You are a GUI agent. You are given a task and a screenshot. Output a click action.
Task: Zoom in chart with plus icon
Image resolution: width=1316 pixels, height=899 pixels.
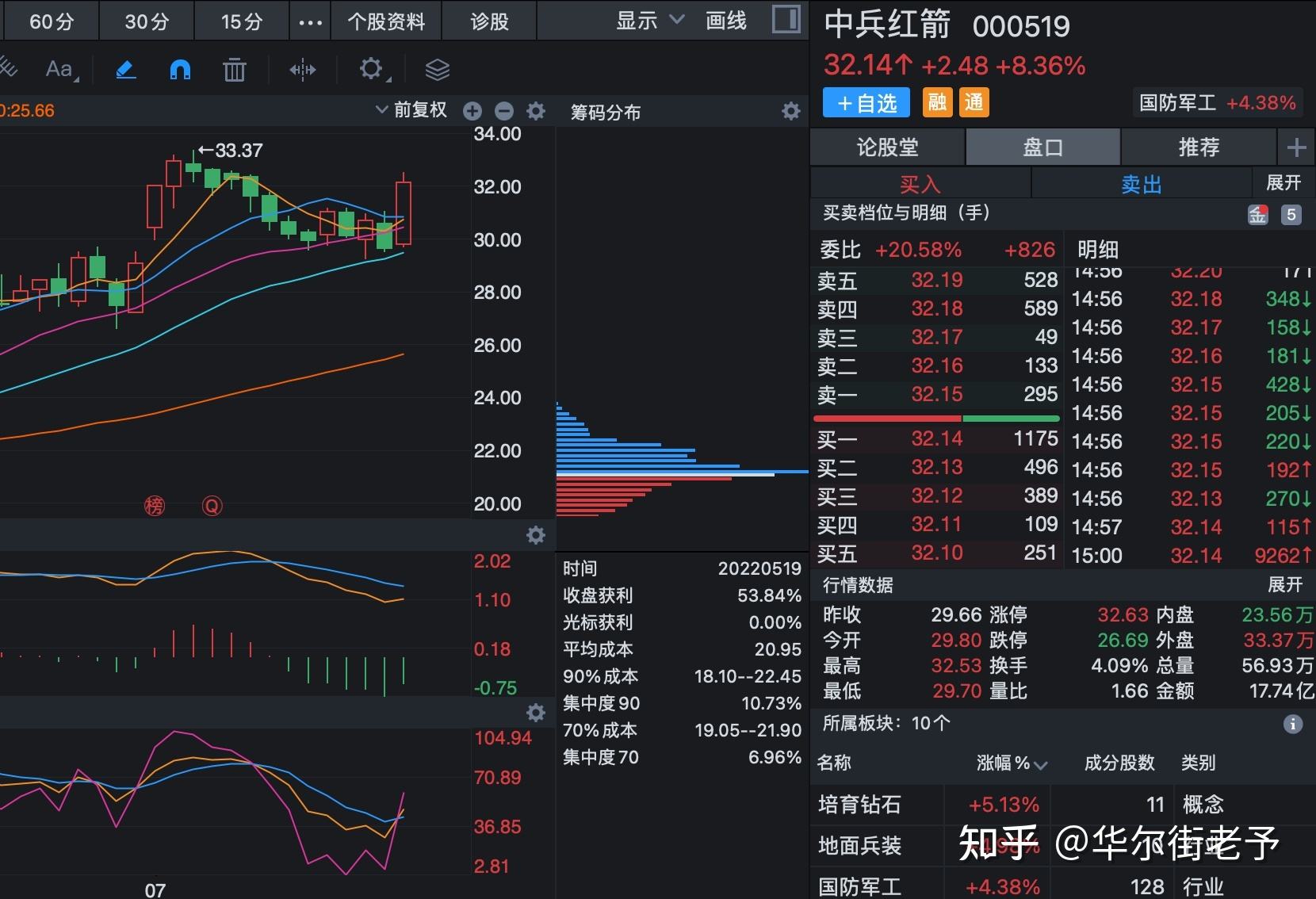(472, 111)
